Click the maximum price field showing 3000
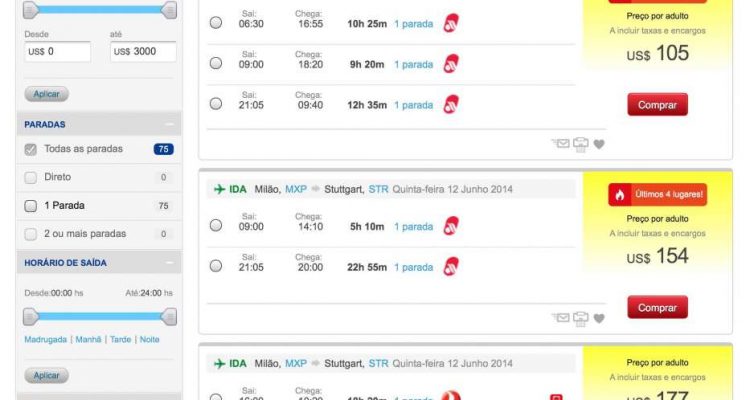The height and width of the screenshot is (400, 750). pos(142,51)
